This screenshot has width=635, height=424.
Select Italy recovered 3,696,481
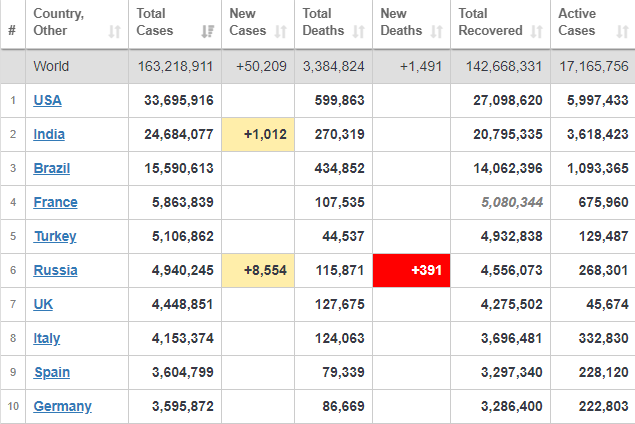click(x=511, y=338)
